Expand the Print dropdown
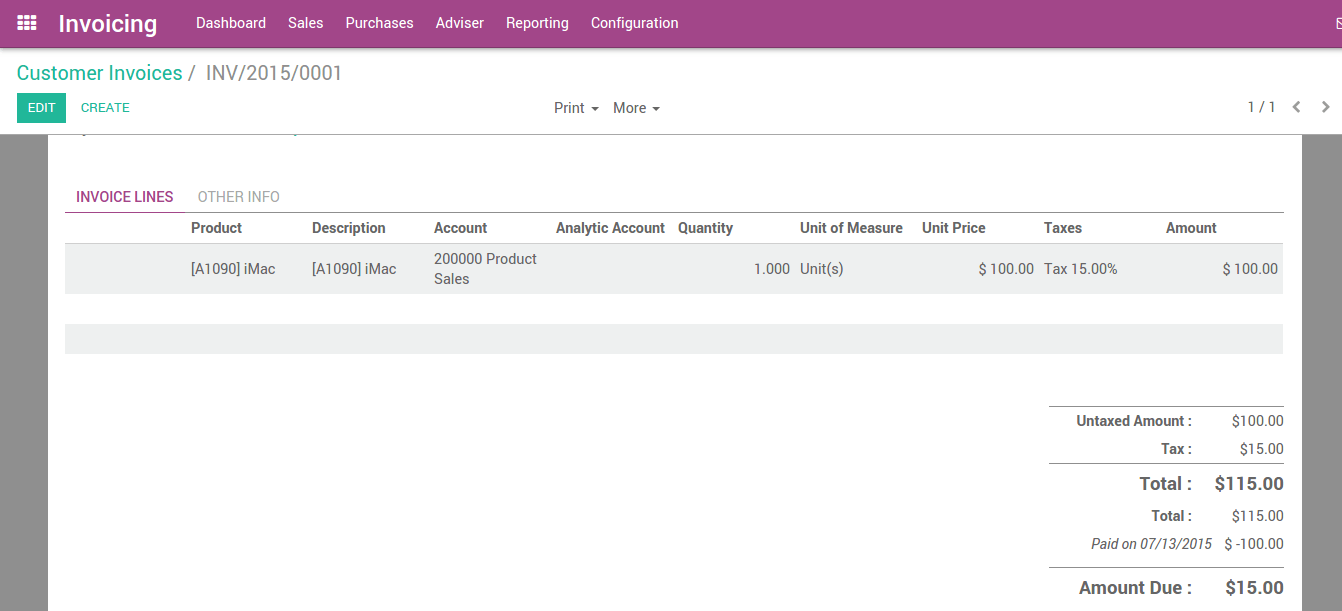The height and width of the screenshot is (611, 1342). pos(575,107)
